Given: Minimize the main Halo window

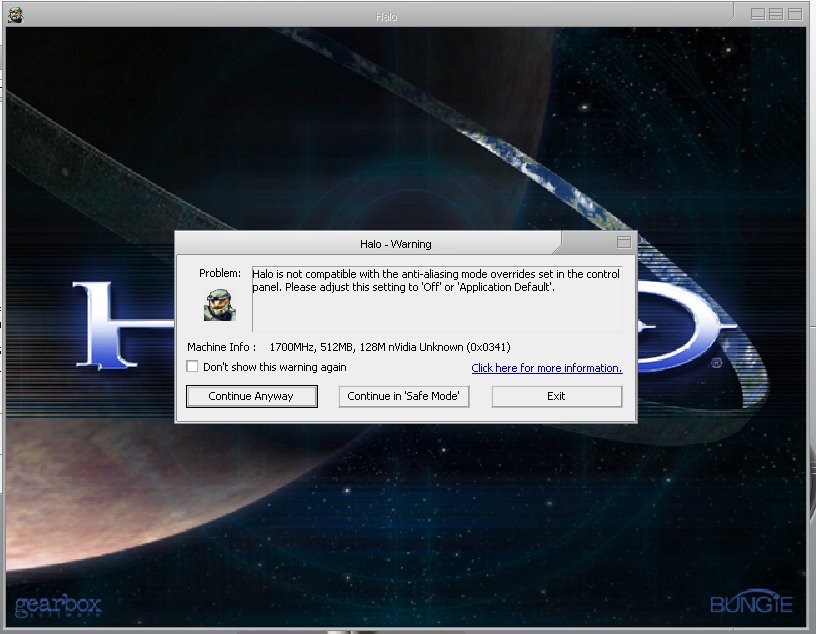Looking at the screenshot, I should [x=758, y=14].
